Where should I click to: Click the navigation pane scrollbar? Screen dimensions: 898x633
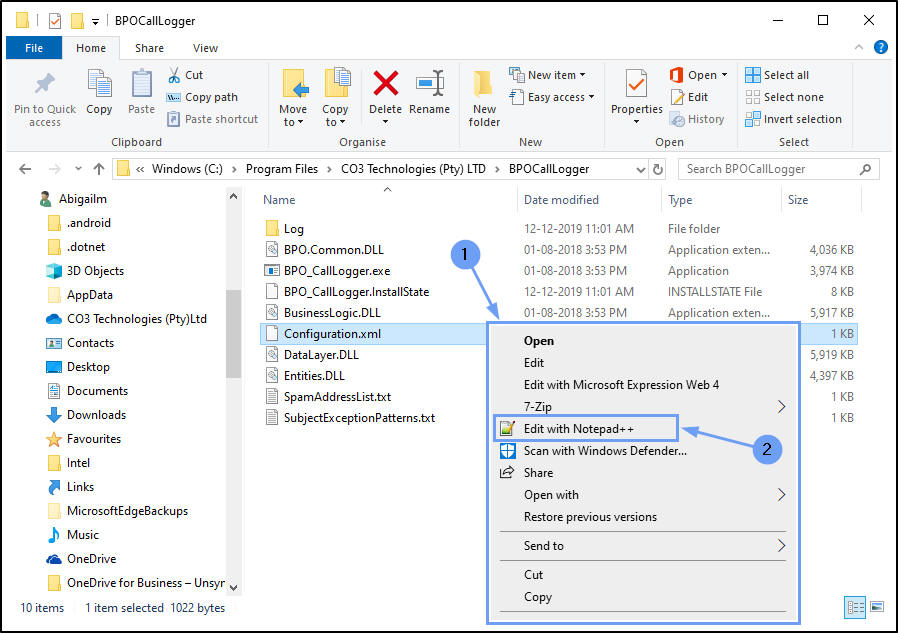233,333
